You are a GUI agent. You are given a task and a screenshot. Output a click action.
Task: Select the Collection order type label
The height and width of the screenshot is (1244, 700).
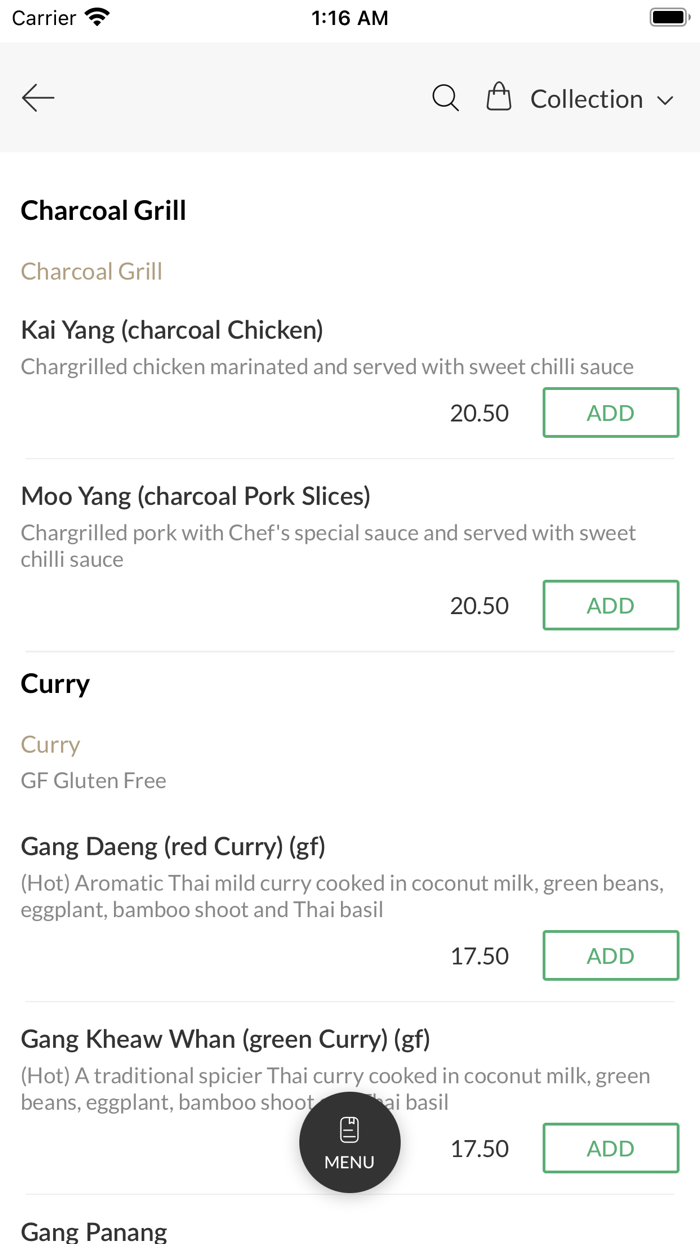(x=586, y=99)
